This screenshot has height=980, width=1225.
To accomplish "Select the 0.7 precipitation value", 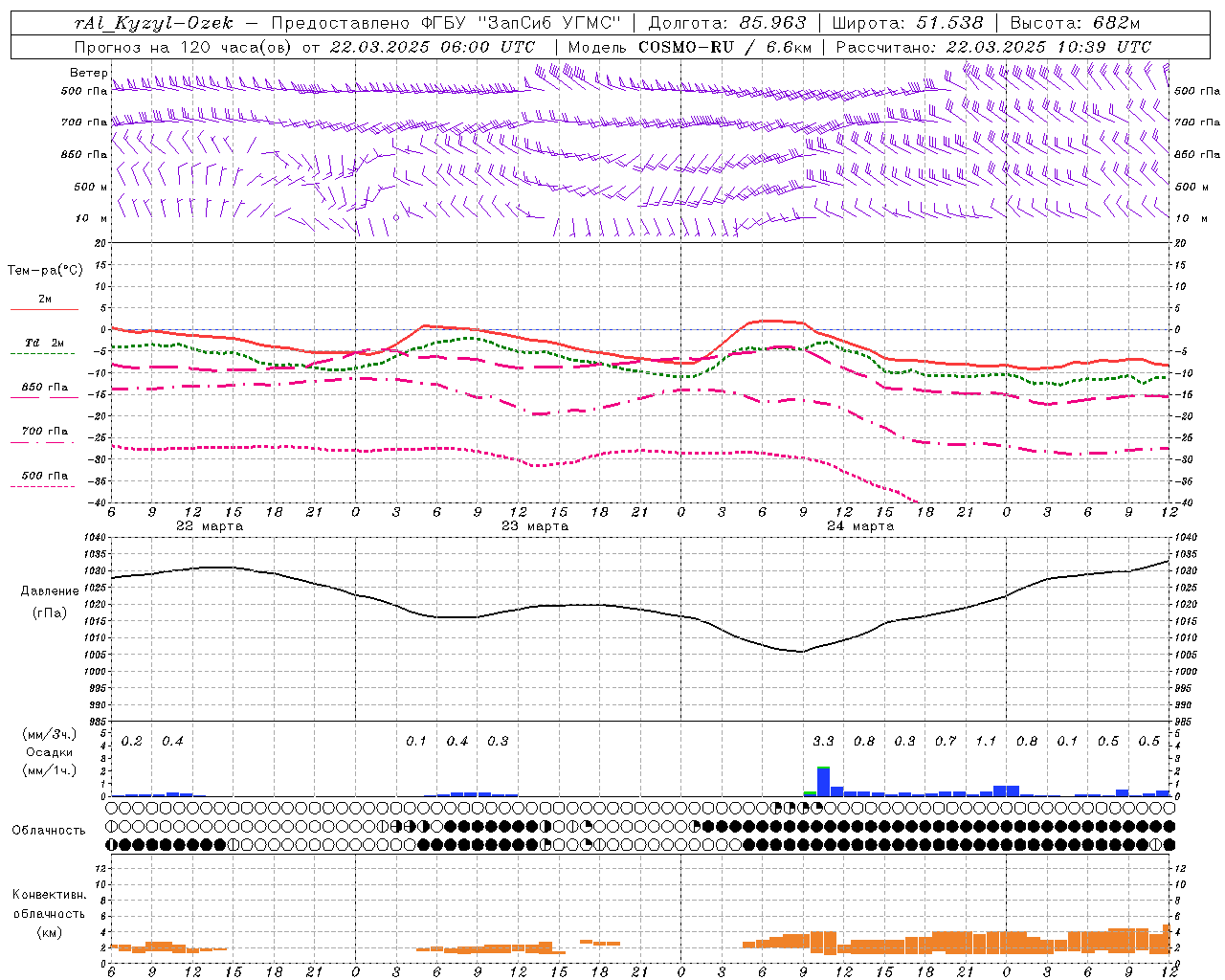I will click(x=946, y=741).
